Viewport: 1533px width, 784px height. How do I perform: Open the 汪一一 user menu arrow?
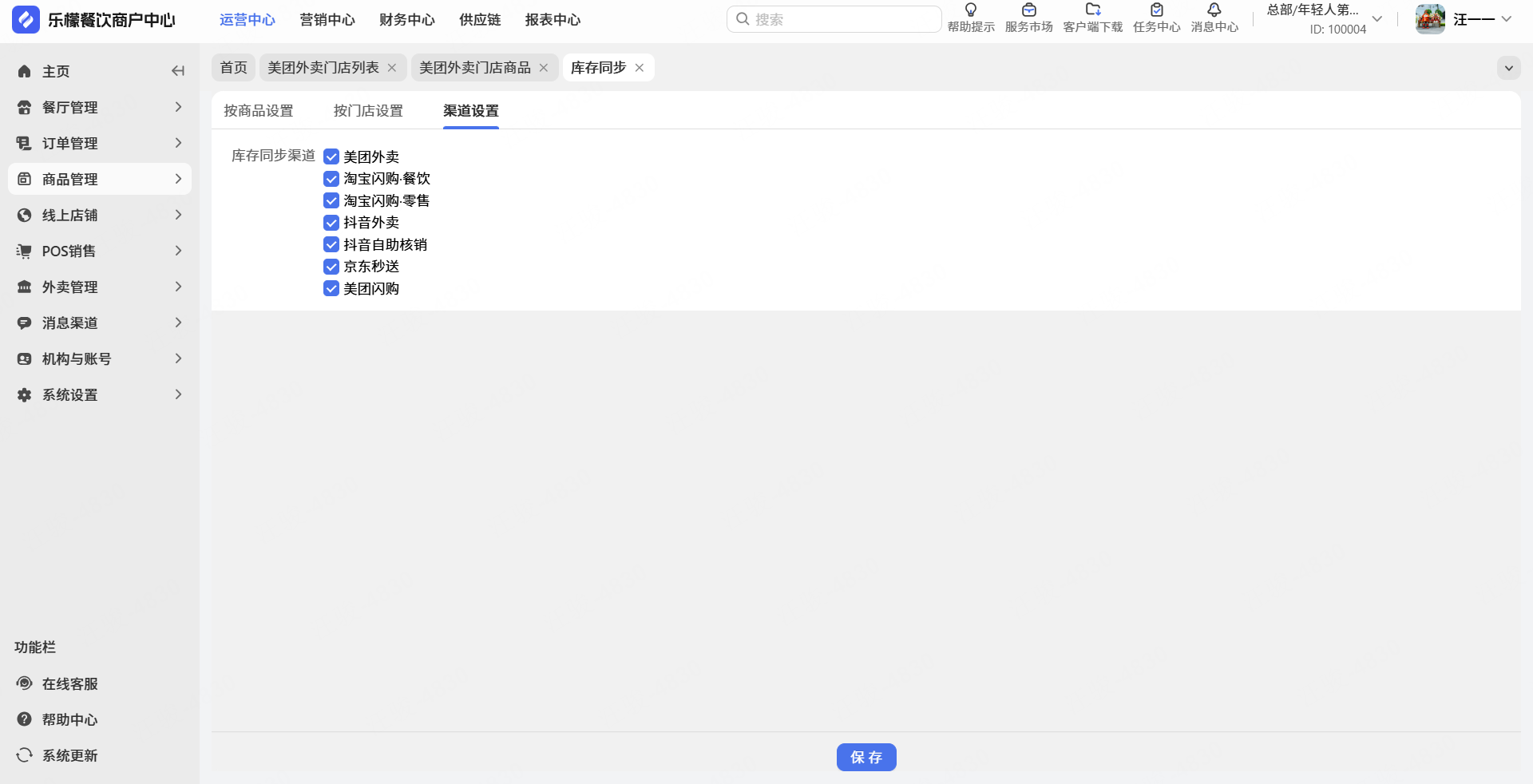[1507, 19]
